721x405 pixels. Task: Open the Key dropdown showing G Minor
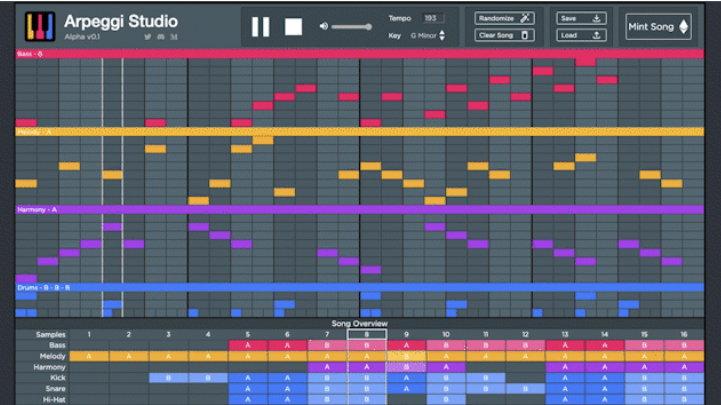(x=428, y=35)
